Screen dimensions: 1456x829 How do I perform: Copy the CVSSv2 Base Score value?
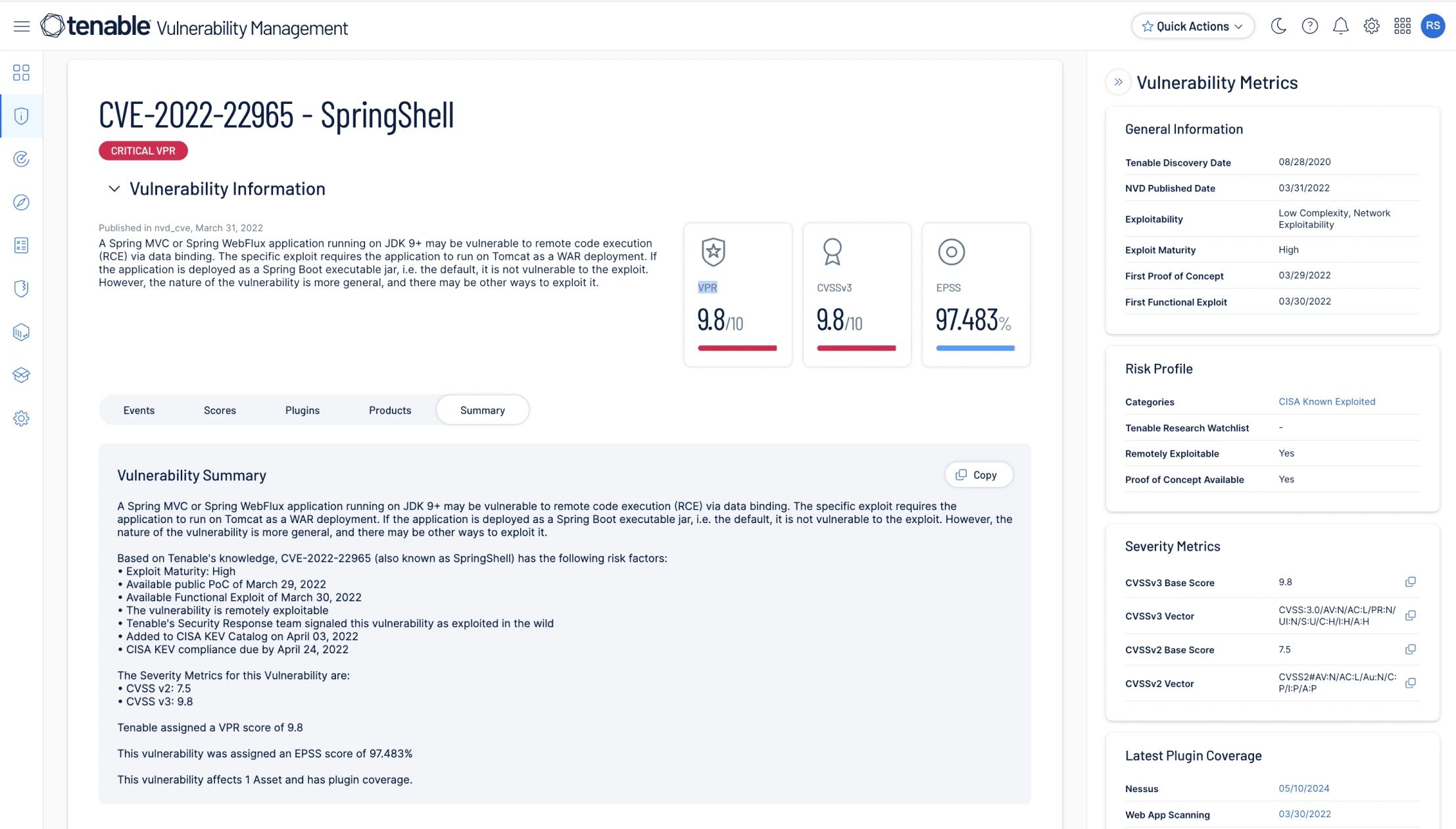(x=1410, y=649)
